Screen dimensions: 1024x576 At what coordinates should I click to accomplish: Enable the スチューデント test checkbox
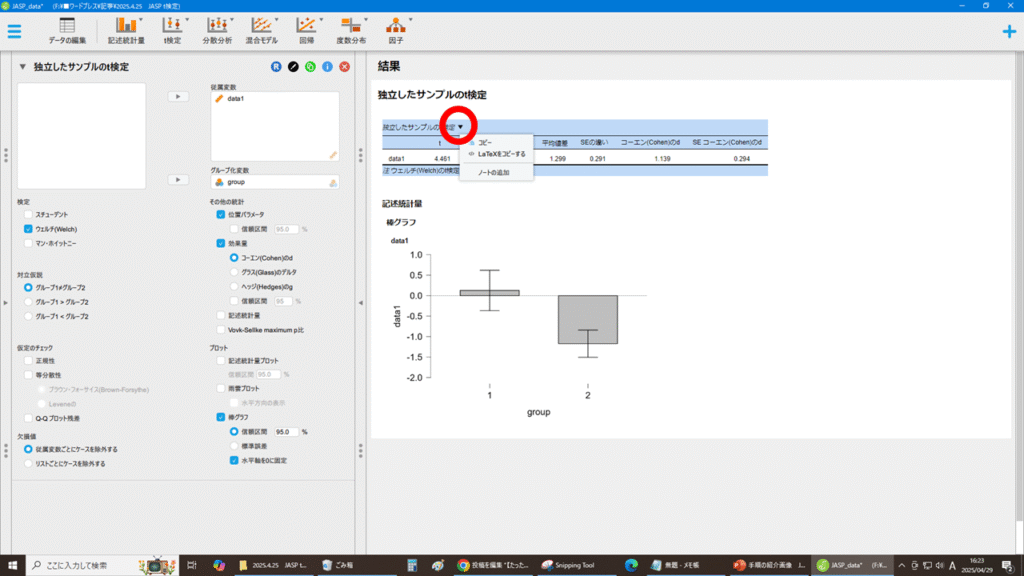tap(28, 214)
